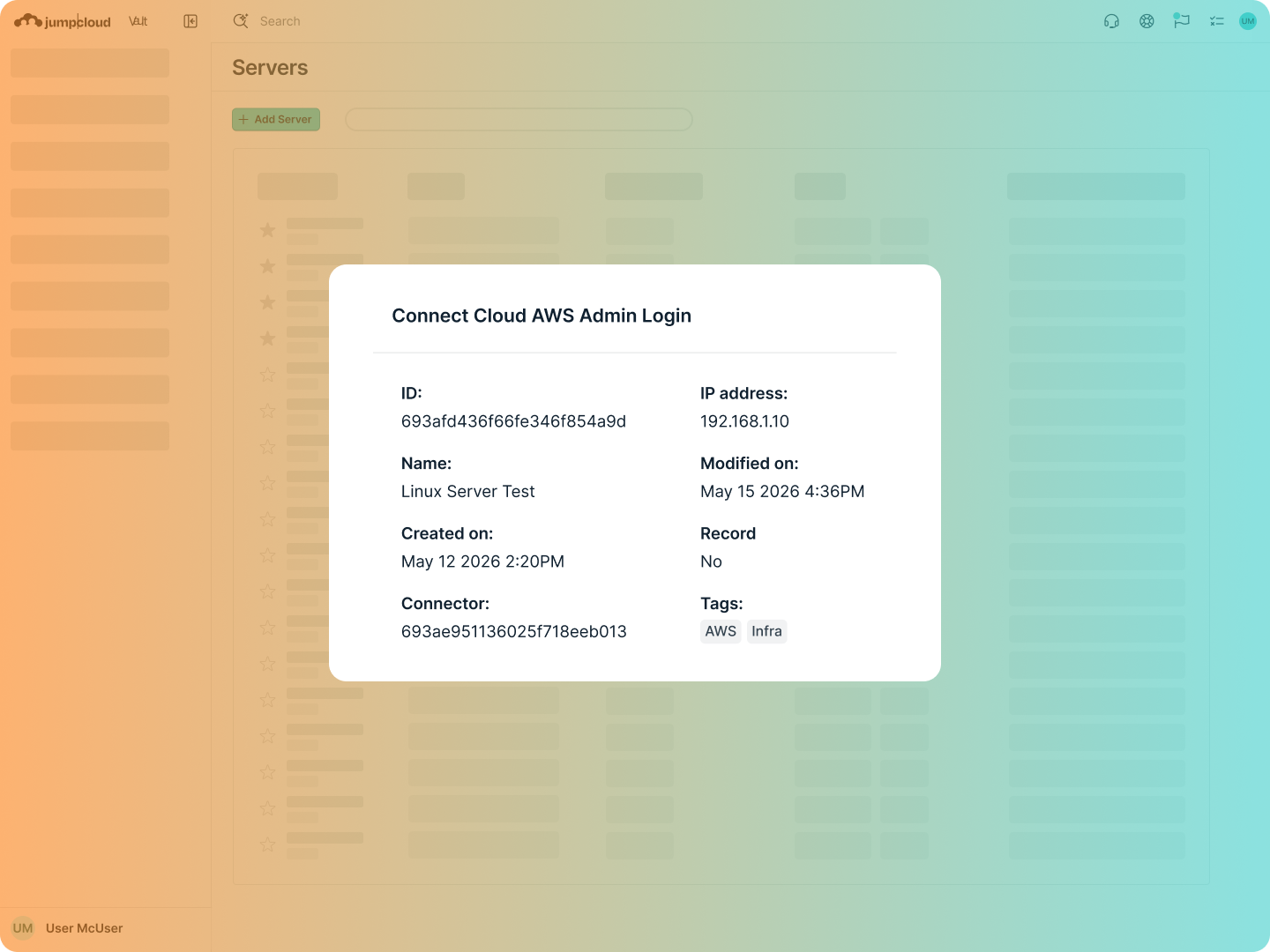This screenshot has width=1270, height=952.
Task: Click the Record label
Action: (728, 533)
